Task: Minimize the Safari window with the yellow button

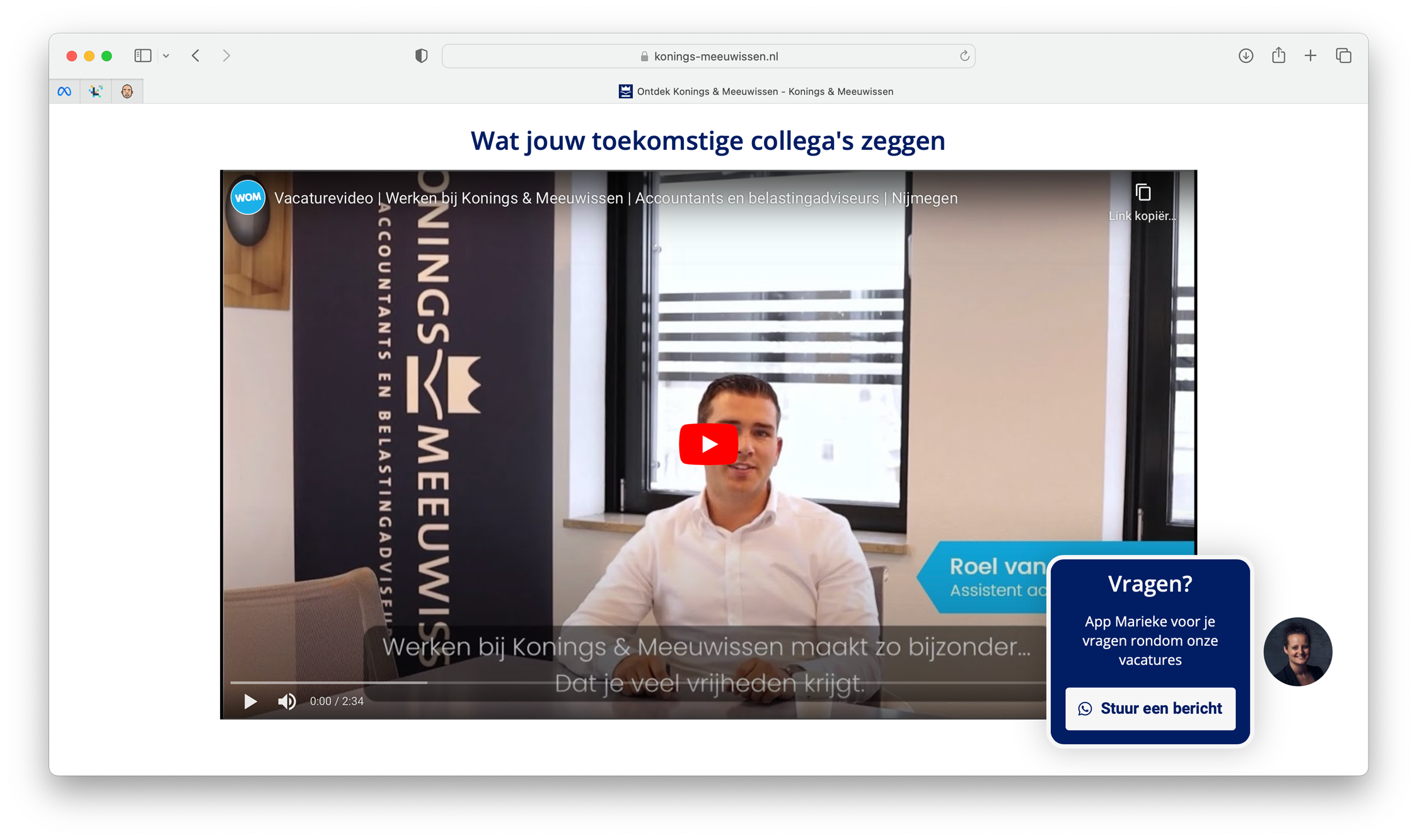Action: coord(90,56)
